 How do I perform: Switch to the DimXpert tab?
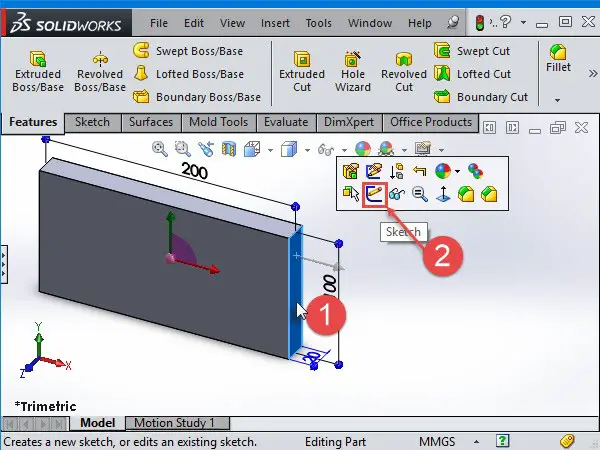pos(349,122)
